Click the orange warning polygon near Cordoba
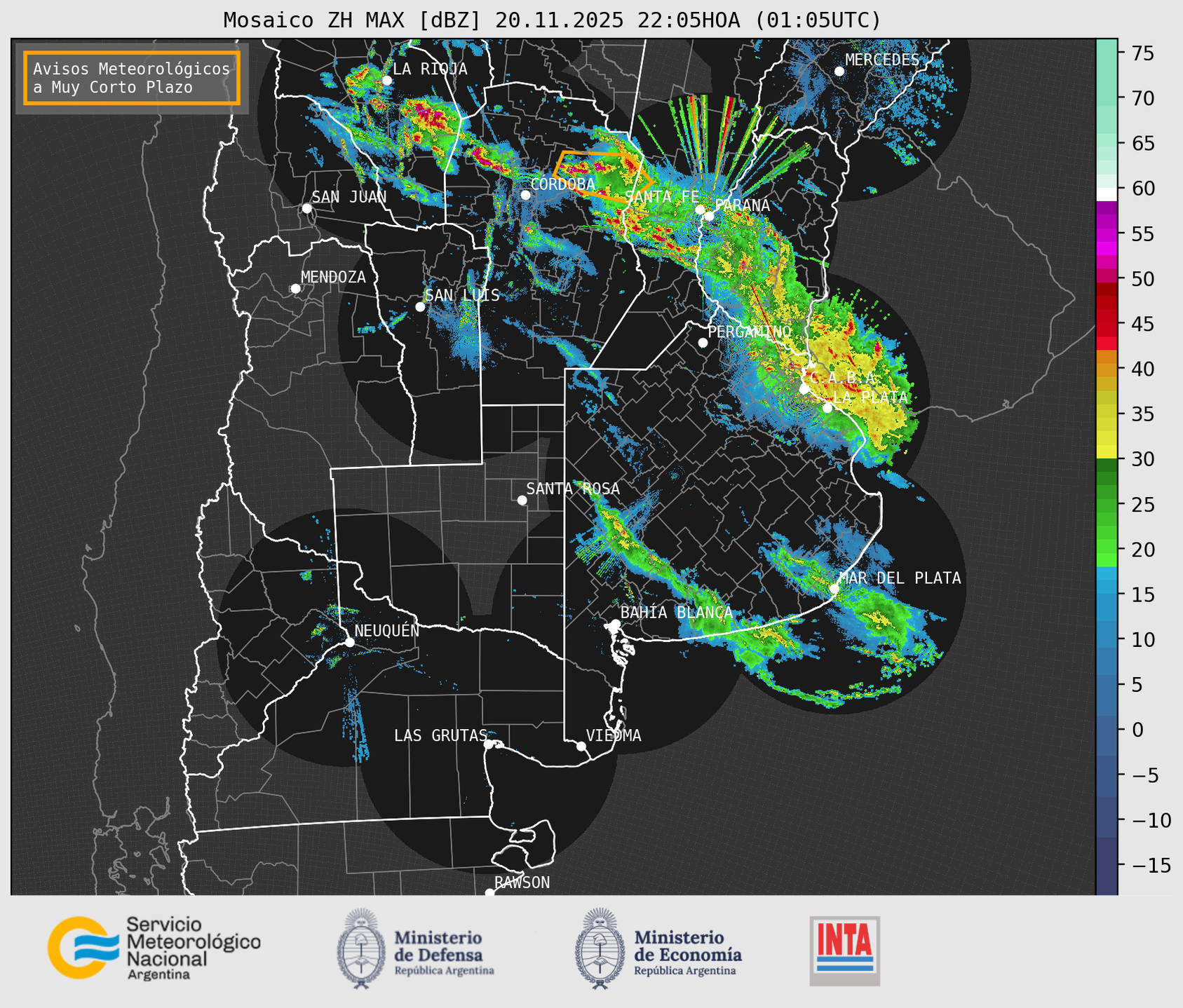The height and width of the screenshot is (1008, 1183). pos(603,175)
